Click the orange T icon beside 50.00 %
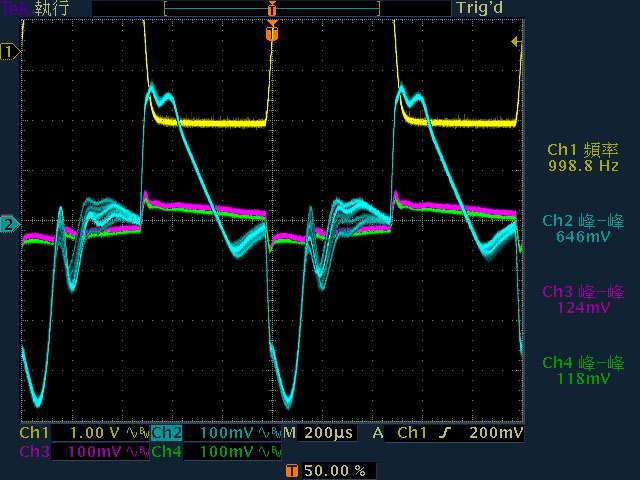This screenshot has height=480, width=640. point(291,471)
